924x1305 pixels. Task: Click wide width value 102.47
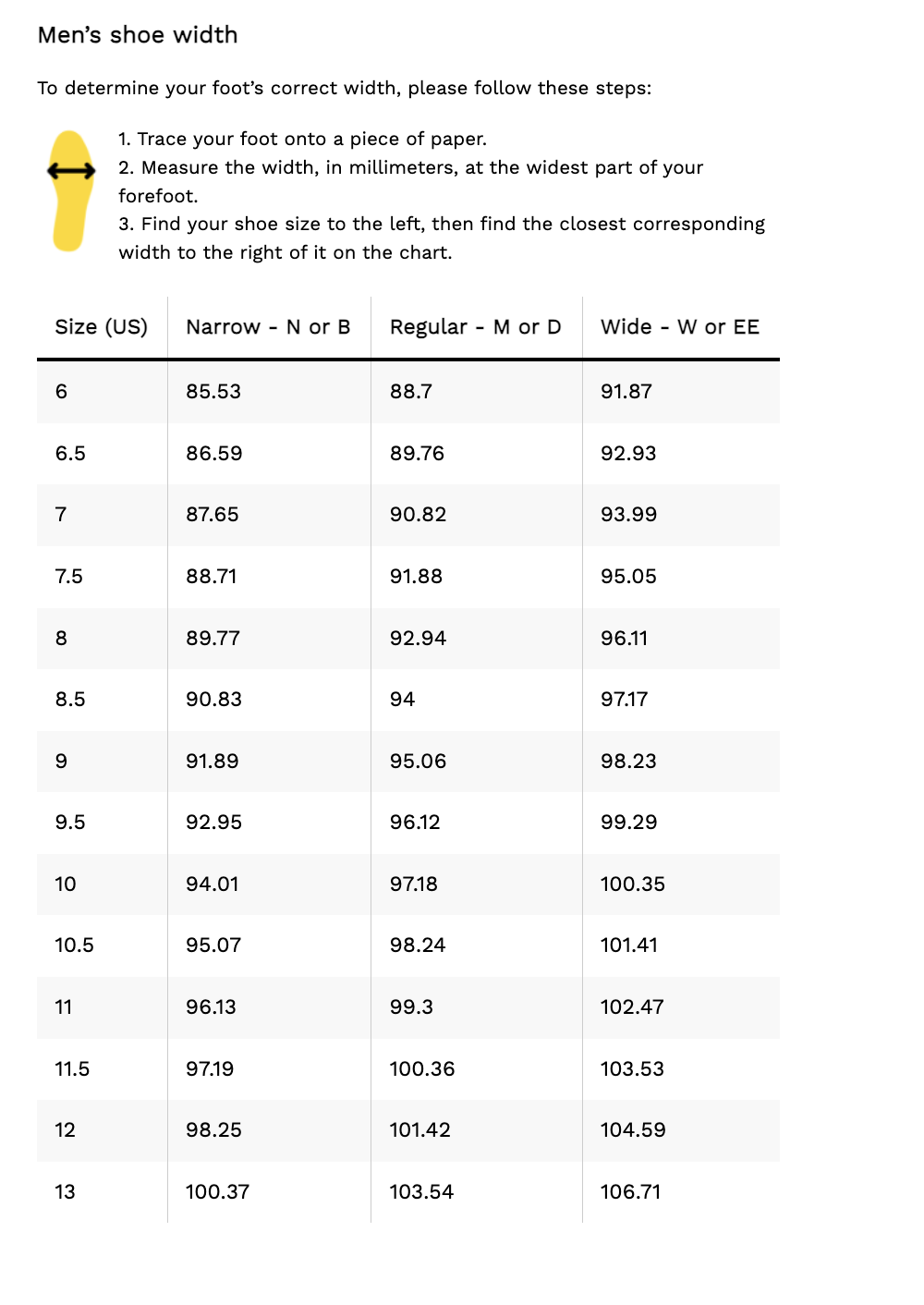point(632,1007)
